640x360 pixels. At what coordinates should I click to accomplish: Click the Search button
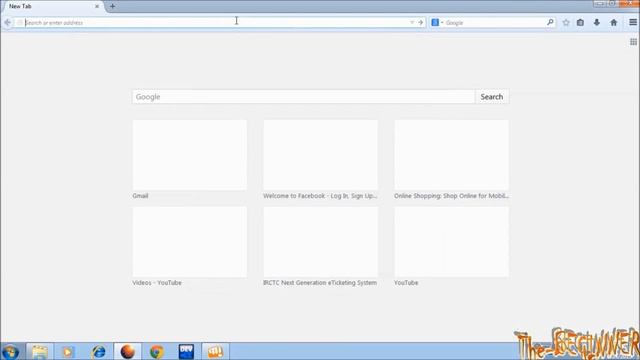pos(492,97)
